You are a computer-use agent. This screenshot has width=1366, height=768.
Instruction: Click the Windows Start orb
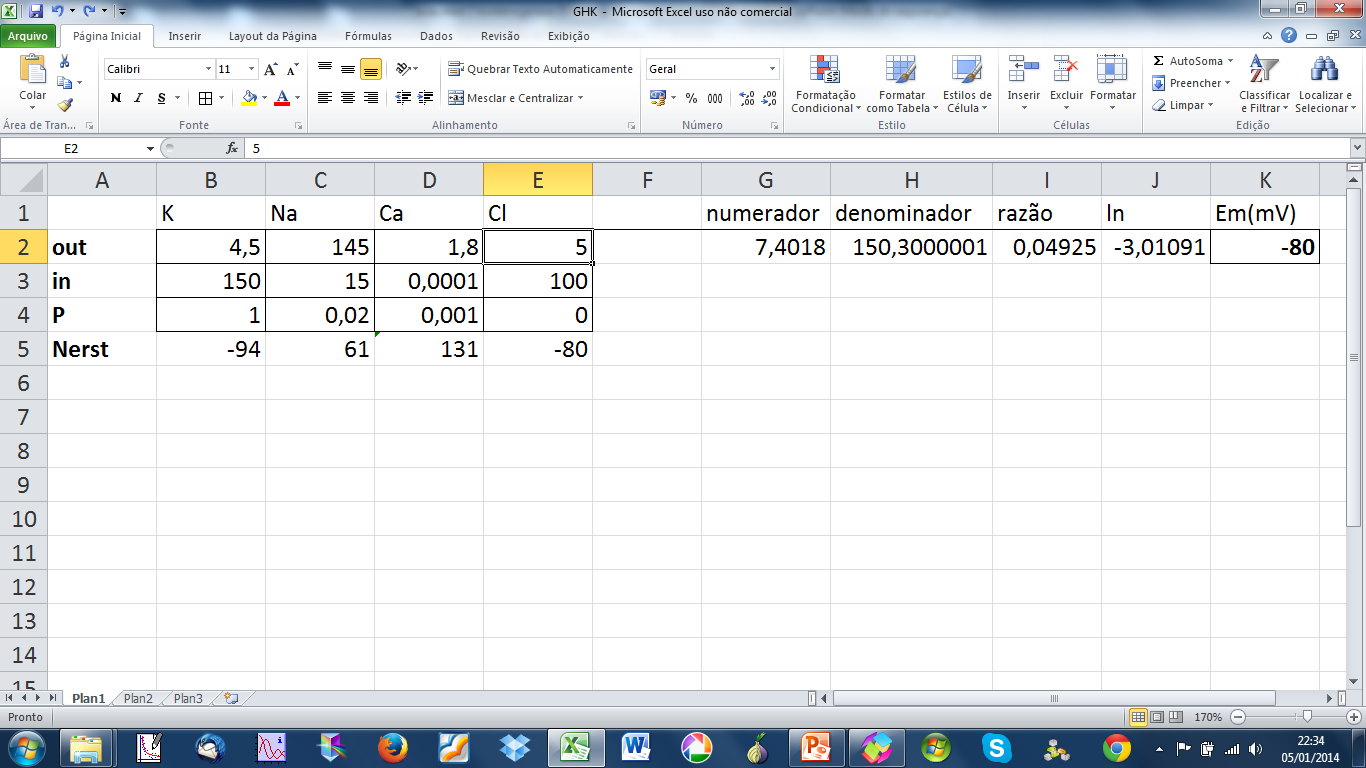[25, 747]
